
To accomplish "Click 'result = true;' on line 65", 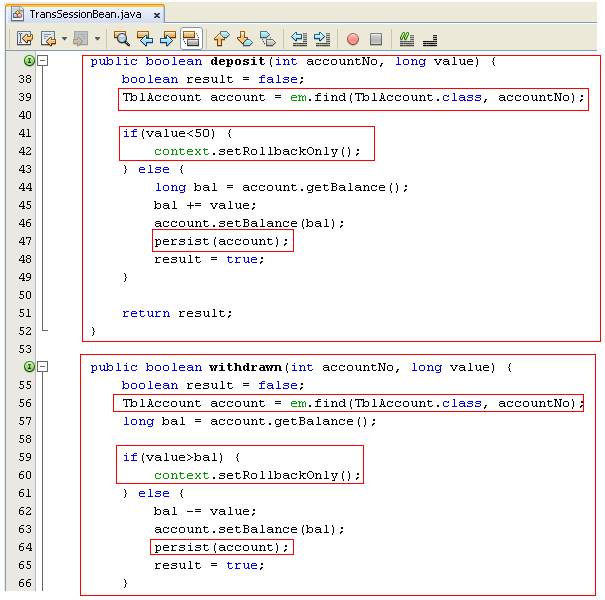I will tap(209, 565).
